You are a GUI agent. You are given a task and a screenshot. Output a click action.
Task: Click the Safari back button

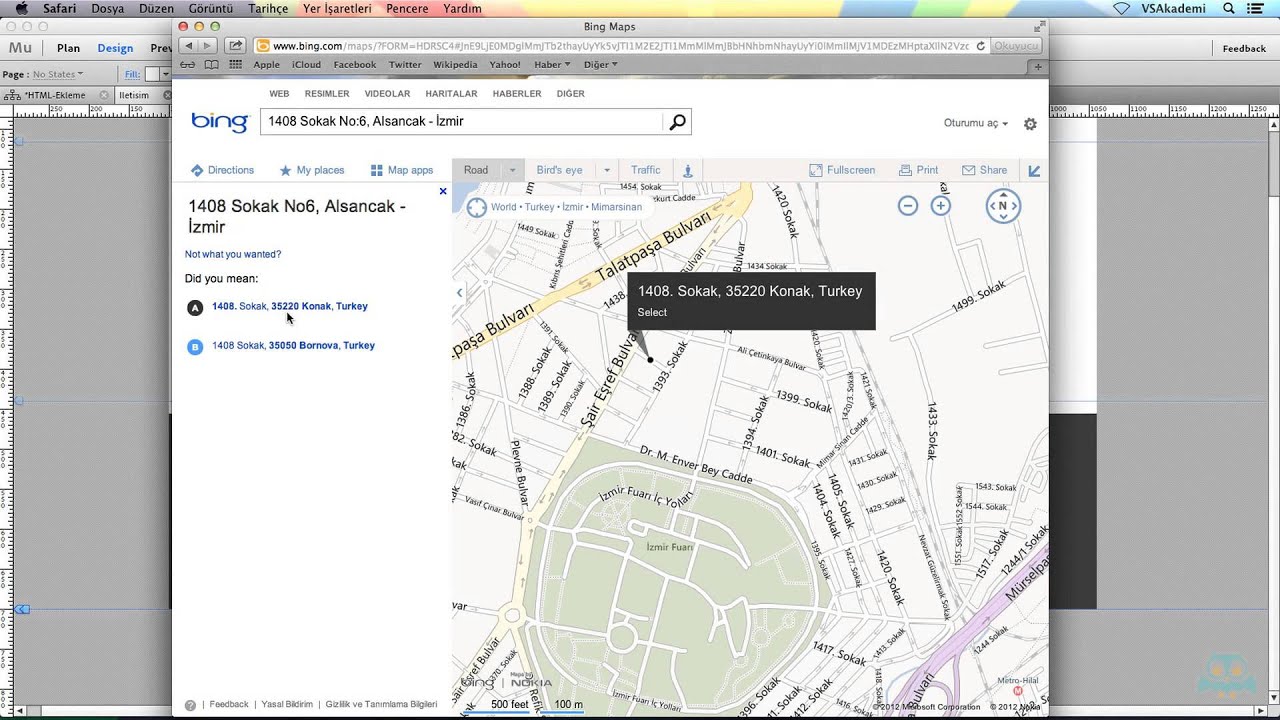pyautogui.click(x=189, y=46)
